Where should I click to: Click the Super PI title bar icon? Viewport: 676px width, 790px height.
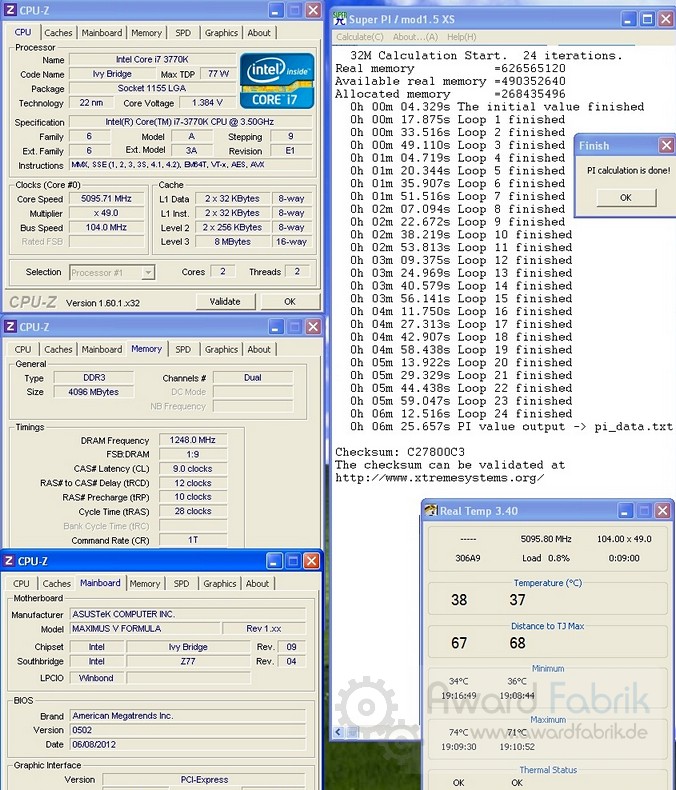(x=341, y=18)
